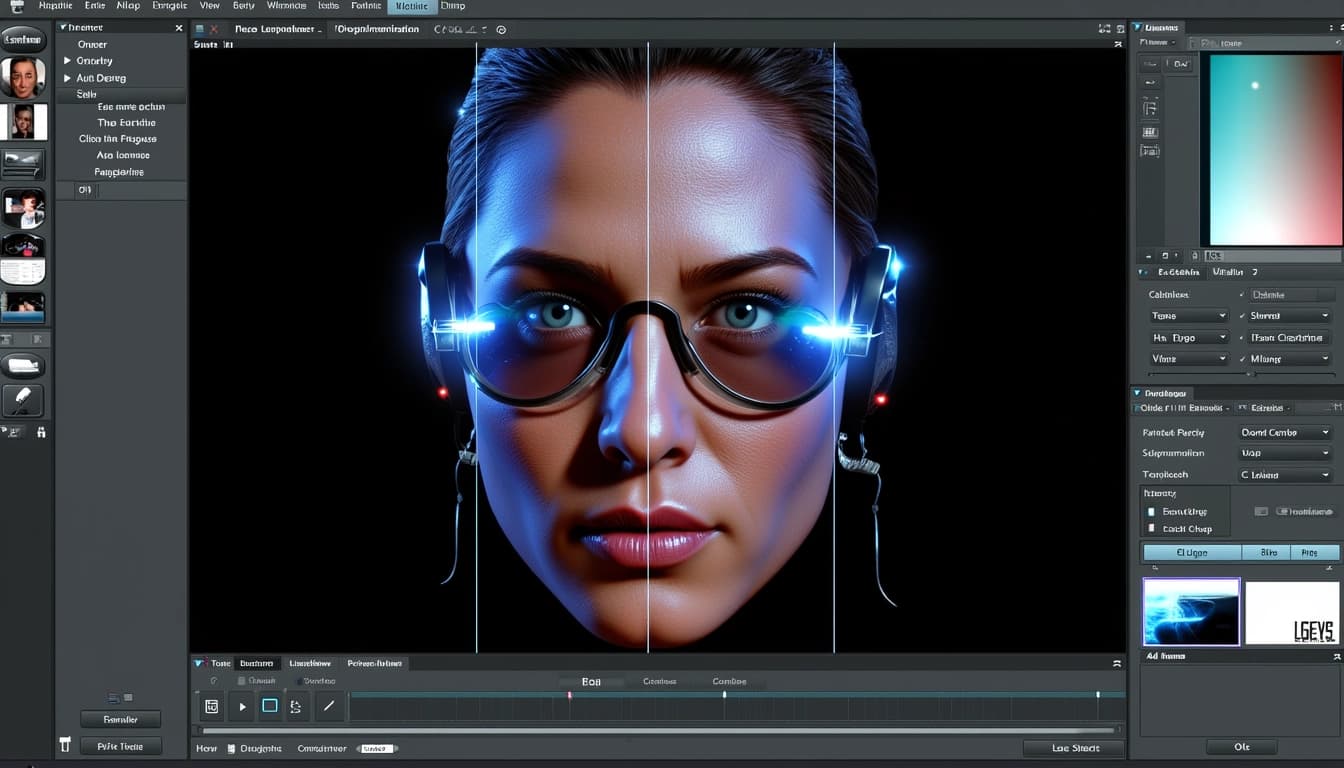
Task: Click the white dot in color gradient picker
Action: tap(1255, 85)
